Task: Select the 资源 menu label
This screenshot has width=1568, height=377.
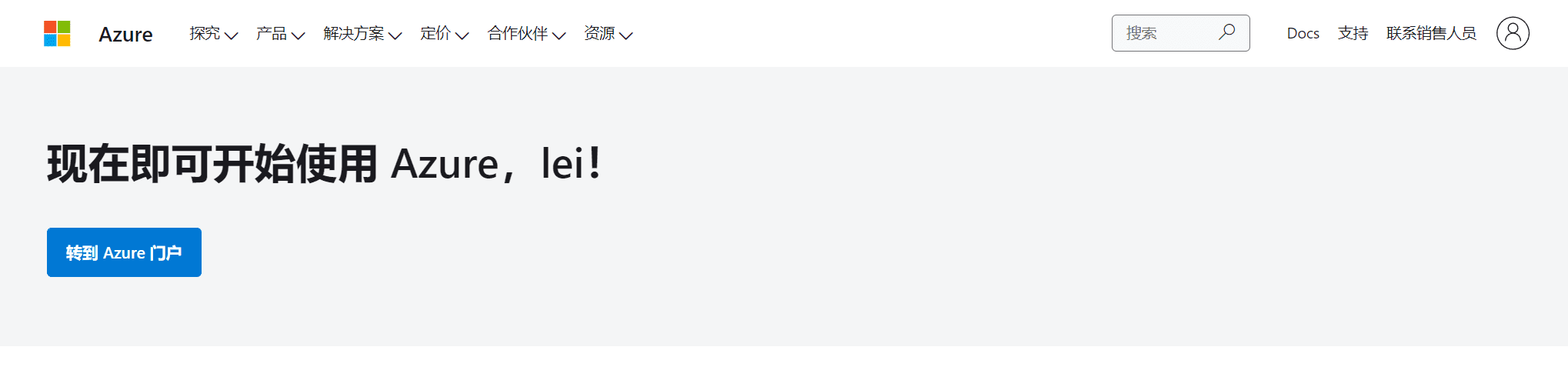Action: [599, 33]
